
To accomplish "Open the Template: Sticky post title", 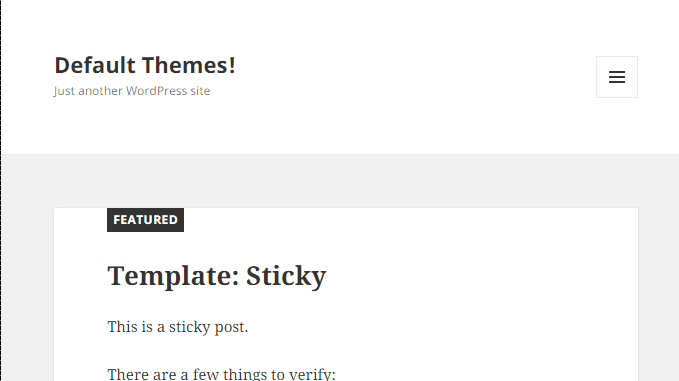I will (x=217, y=276).
